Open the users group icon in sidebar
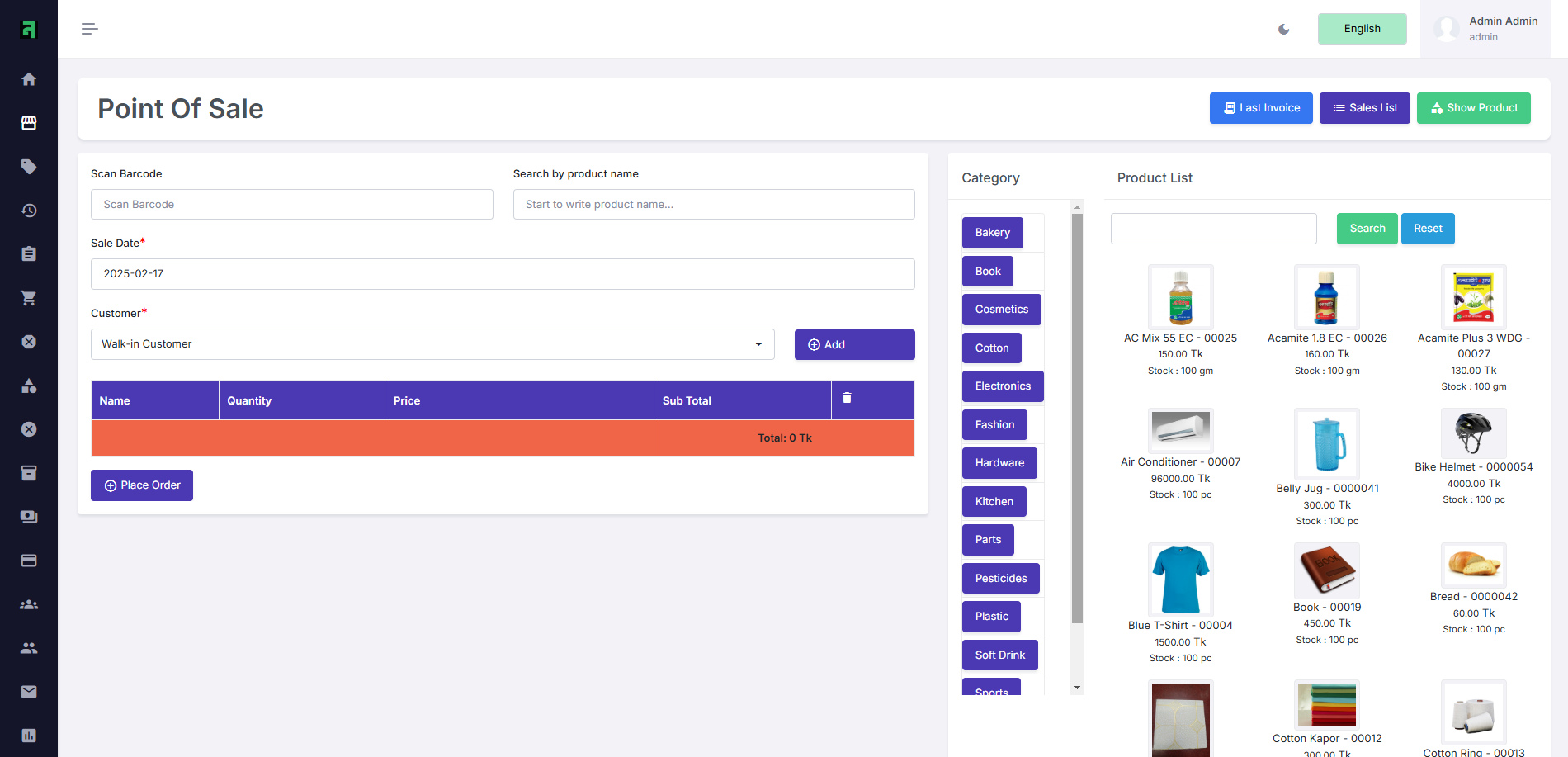 pos(29,603)
